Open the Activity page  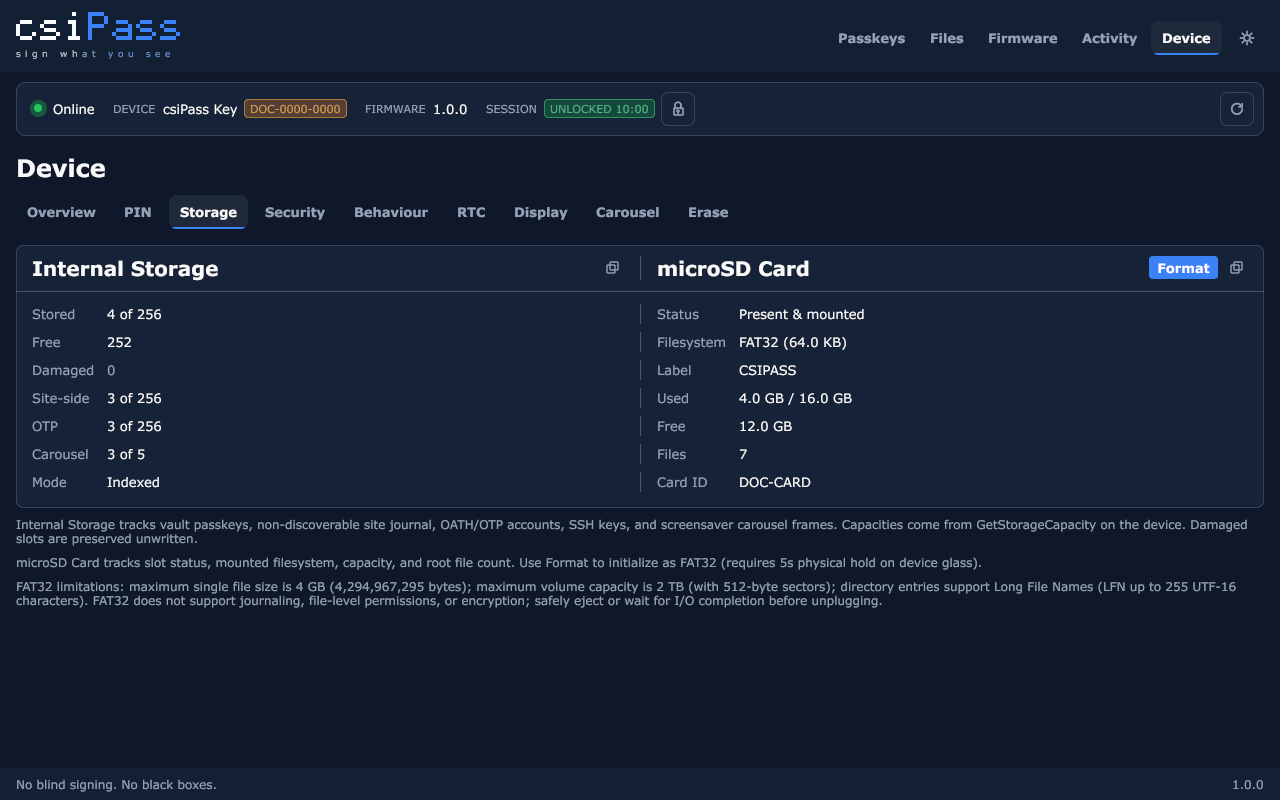1109,38
